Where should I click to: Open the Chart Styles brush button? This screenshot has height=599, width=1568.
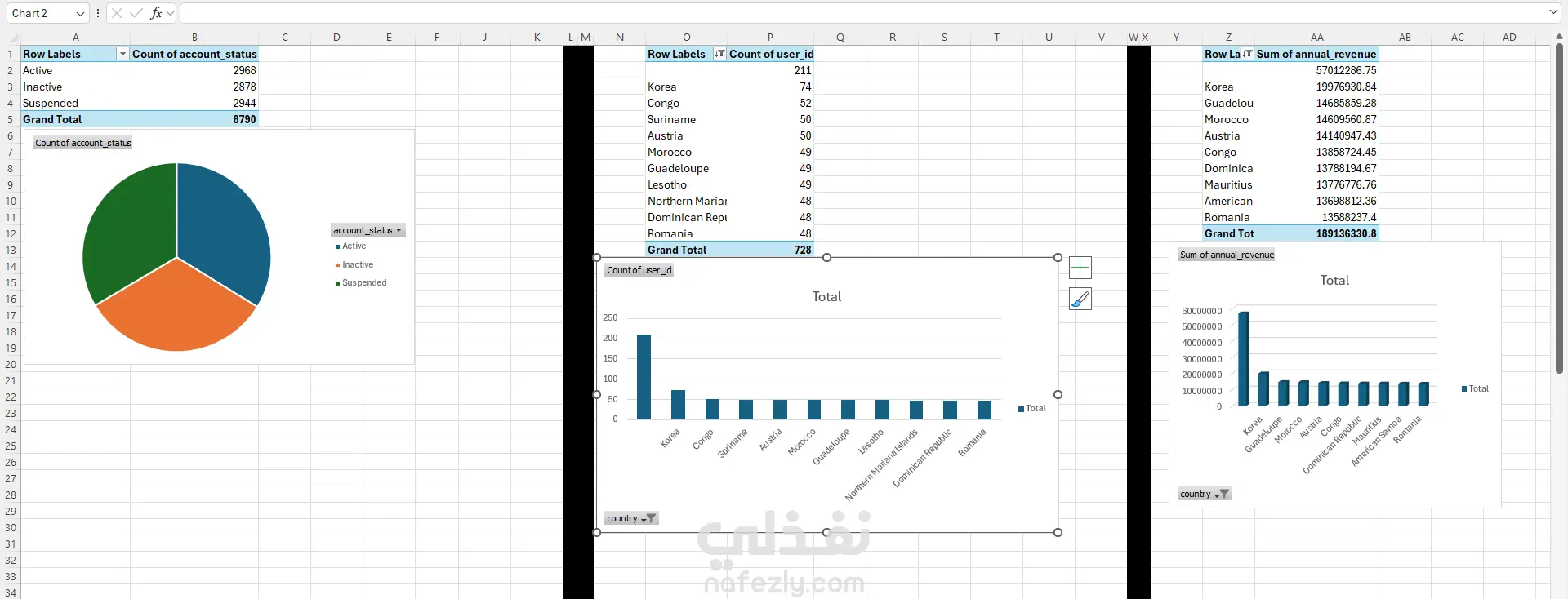pos(1080,299)
